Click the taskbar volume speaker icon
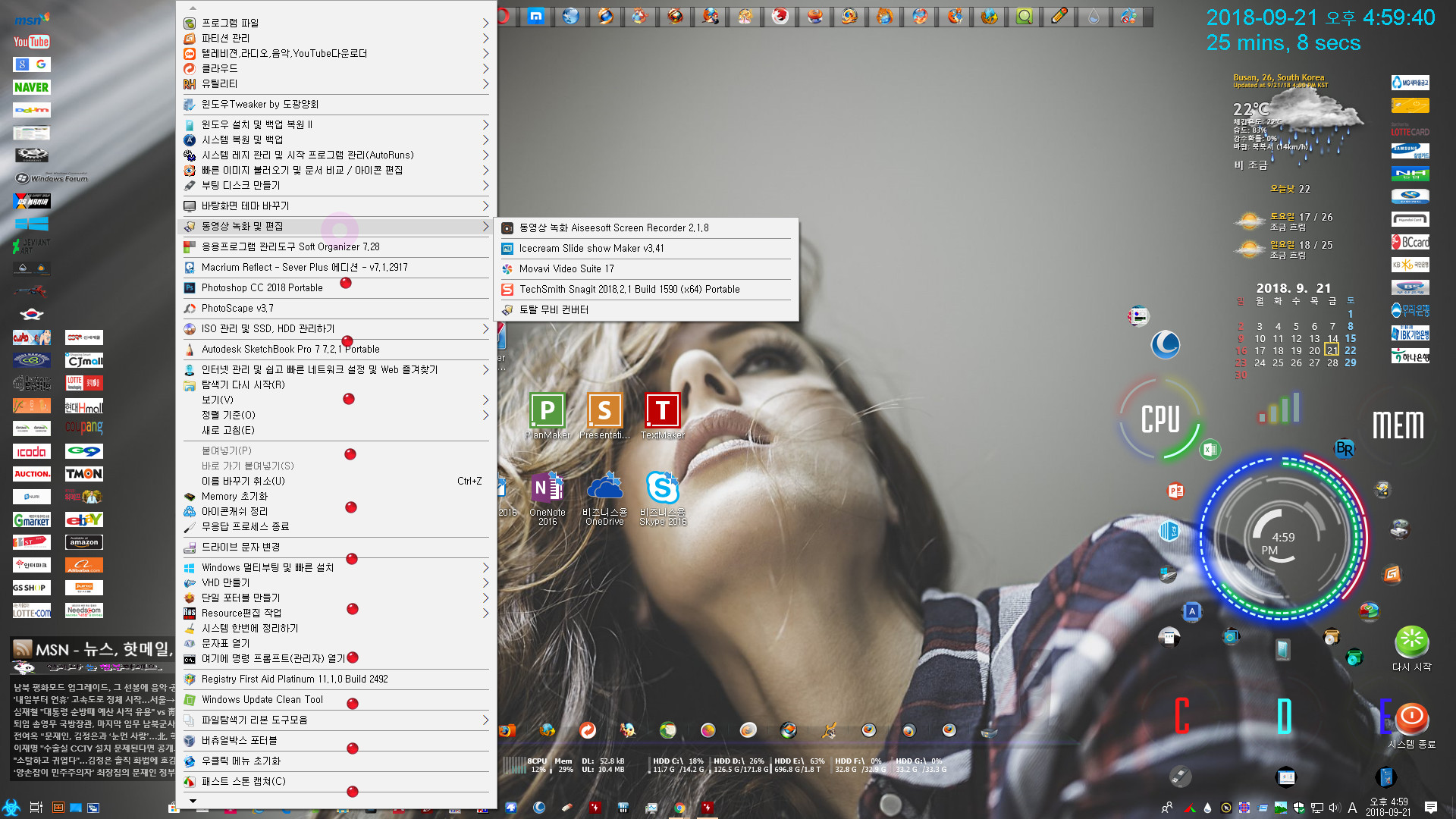Image resolution: width=1456 pixels, height=819 pixels. pyautogui.click(x=1335, y=808)
